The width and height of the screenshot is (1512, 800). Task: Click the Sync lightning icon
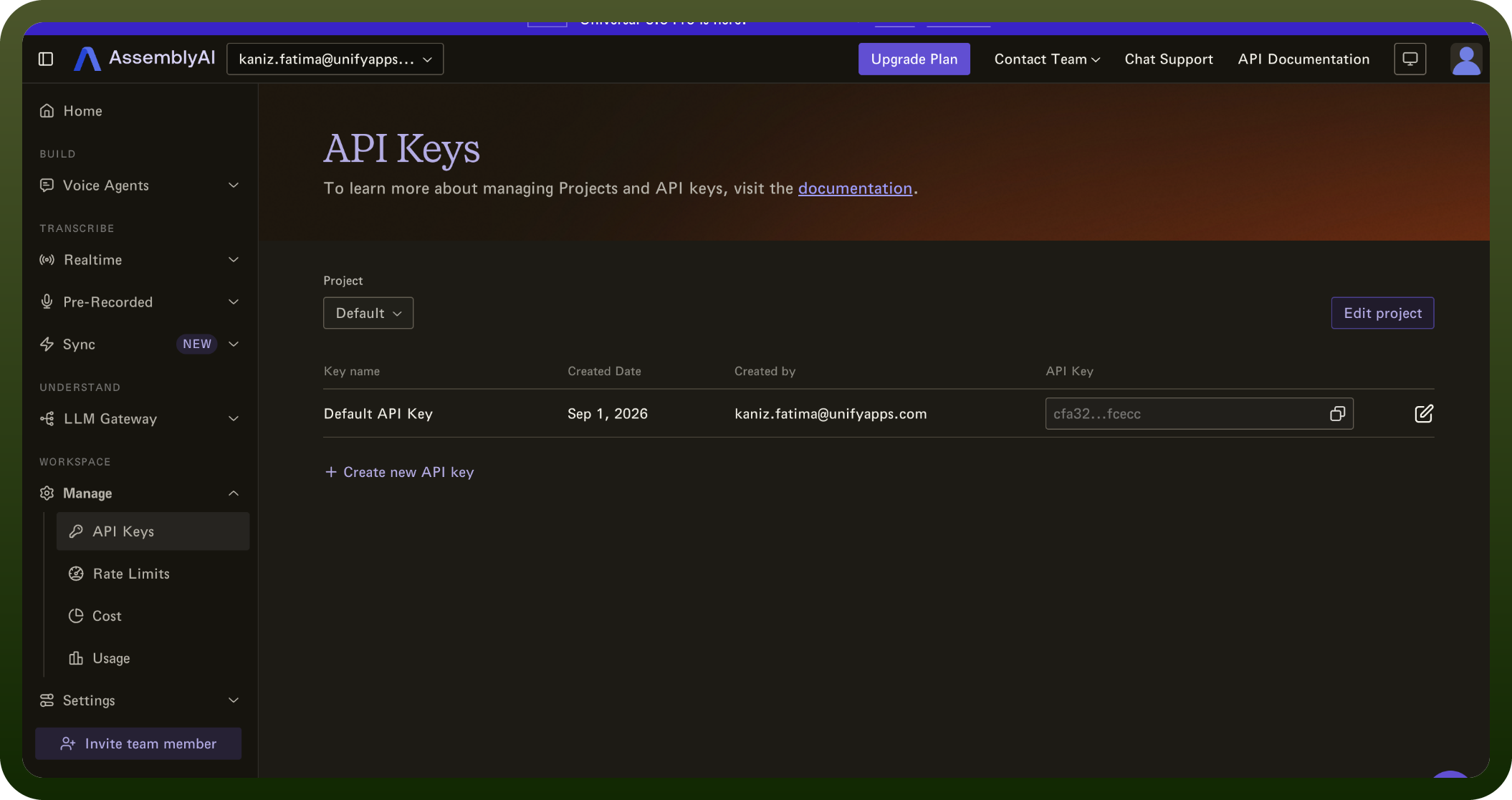47,344
